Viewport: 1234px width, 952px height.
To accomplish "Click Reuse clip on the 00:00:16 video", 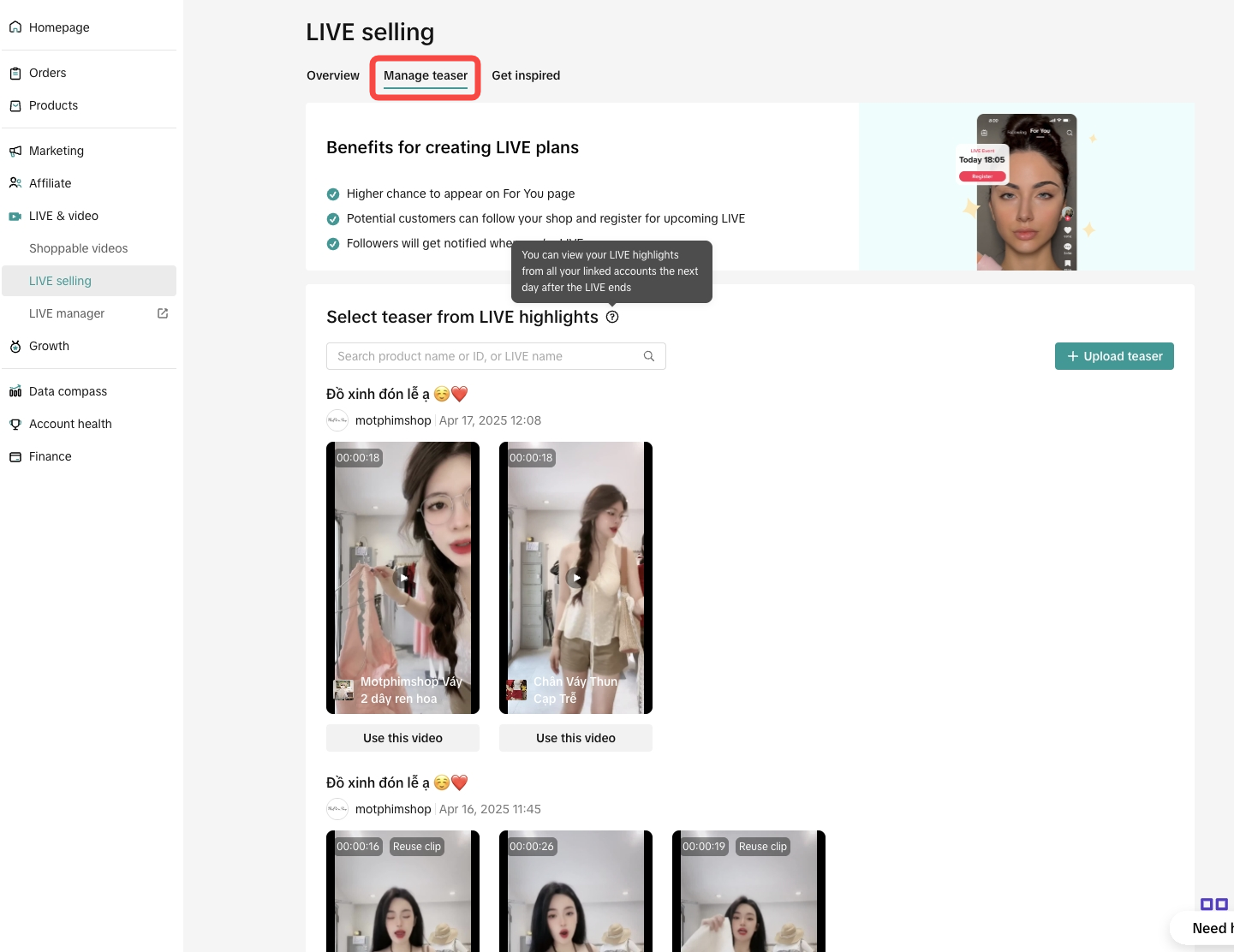I will click(x=417, y=847).
